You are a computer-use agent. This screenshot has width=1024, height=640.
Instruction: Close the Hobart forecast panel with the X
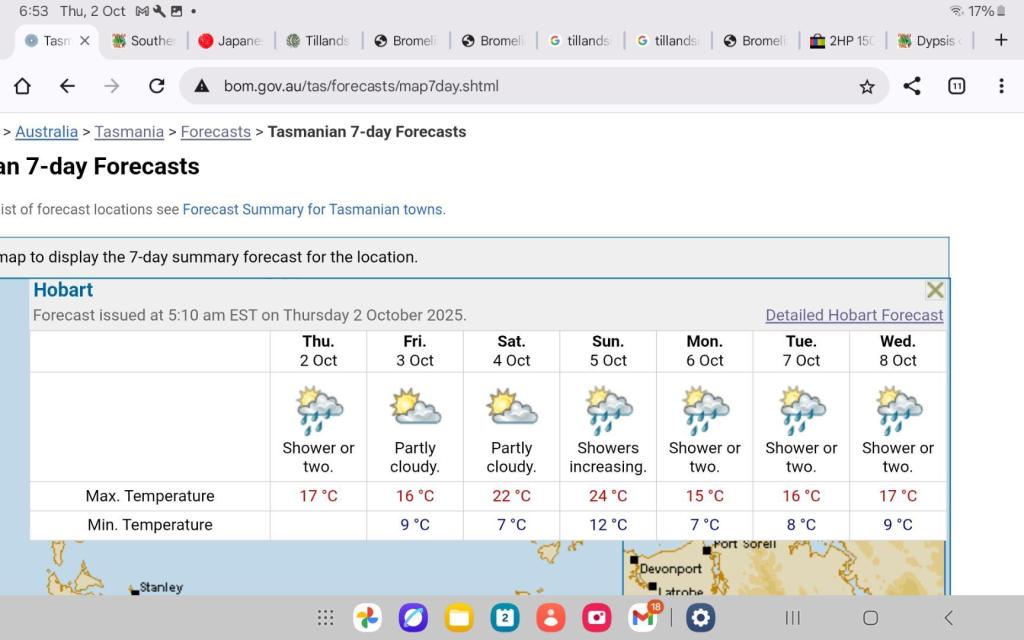(935, 290)
